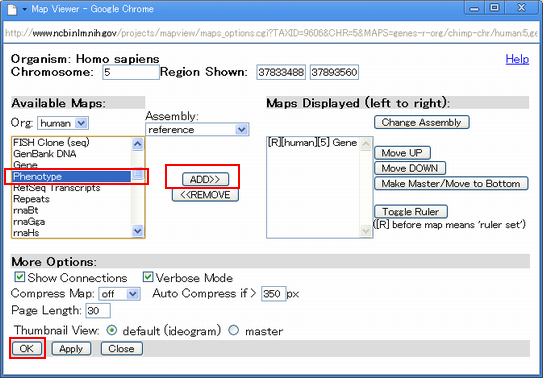Screen dimensions: 543x378
Task: Click the Help link
Action: (x=517, y=59)
